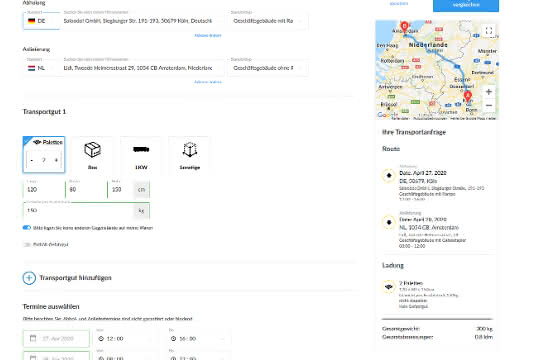Click the 'speichern' link near top right
The image size is (540, 360).
click(399, 3)
